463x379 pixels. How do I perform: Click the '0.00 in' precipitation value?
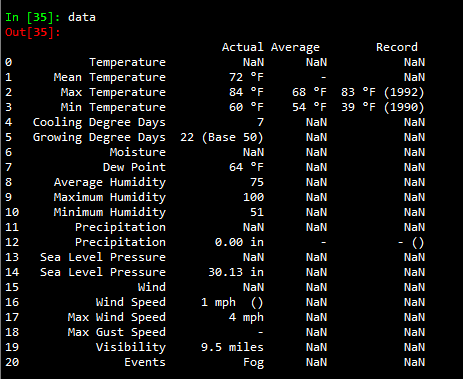click(x=239, y=242)
